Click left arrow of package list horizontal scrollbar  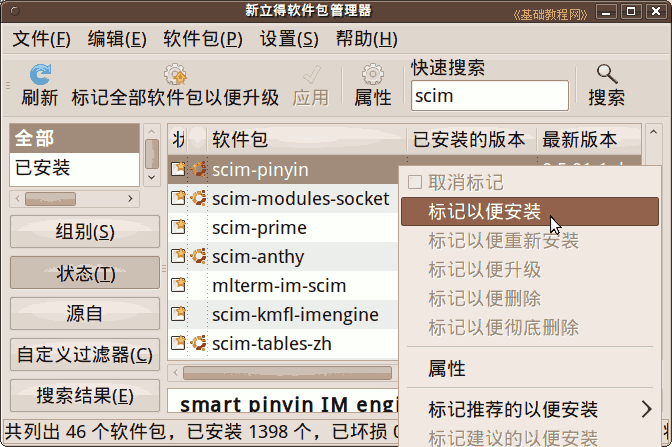pyautogui.click(x=175, y=373)
